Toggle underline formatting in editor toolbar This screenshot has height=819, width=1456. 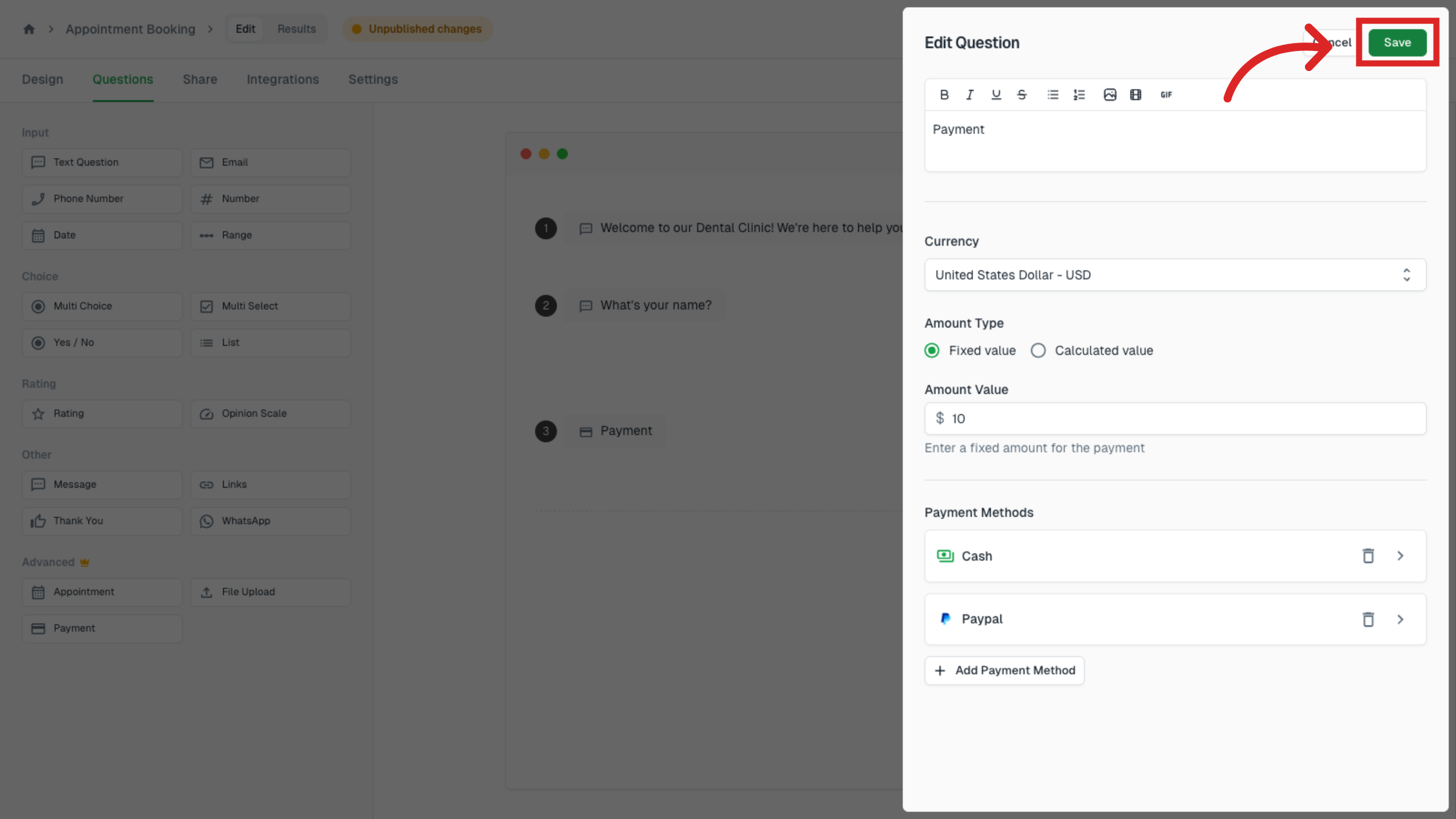point(996,95)
